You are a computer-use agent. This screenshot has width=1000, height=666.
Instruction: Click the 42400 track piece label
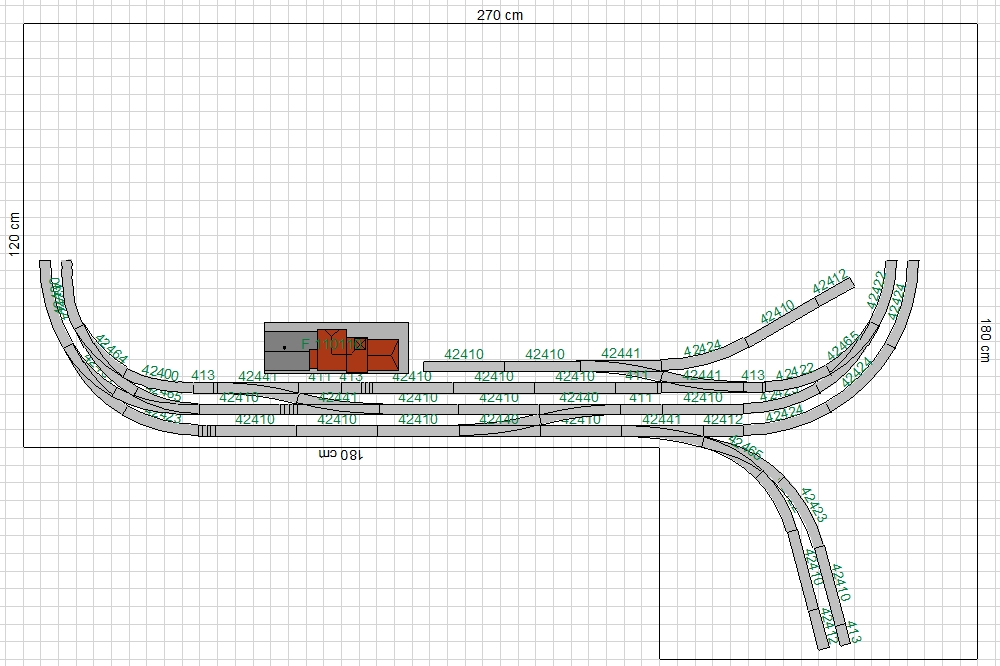(160, 373)
